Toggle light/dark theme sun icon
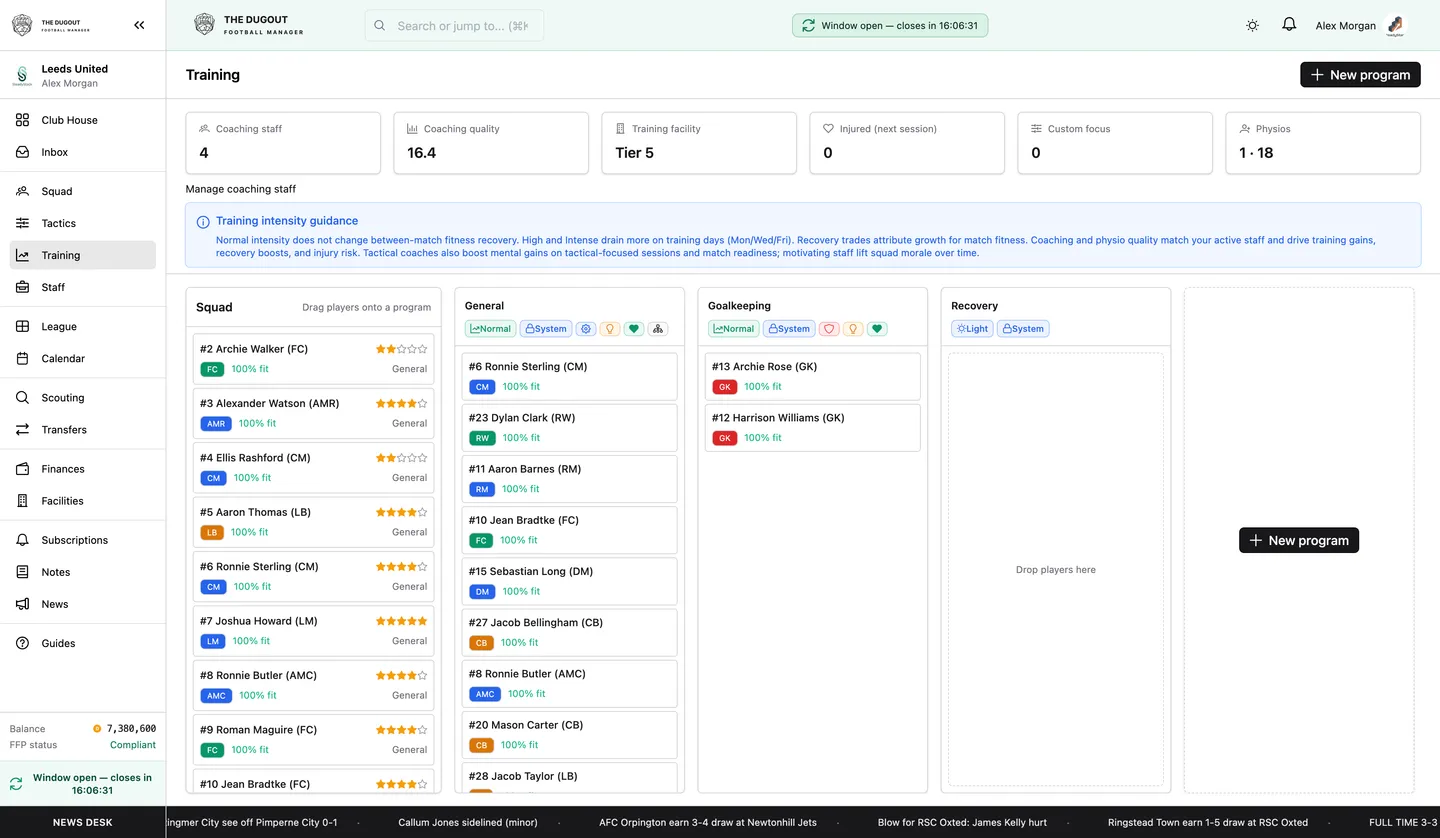Image resolution: width=1440 pixels, height=838 pixels. [1252, 25]
